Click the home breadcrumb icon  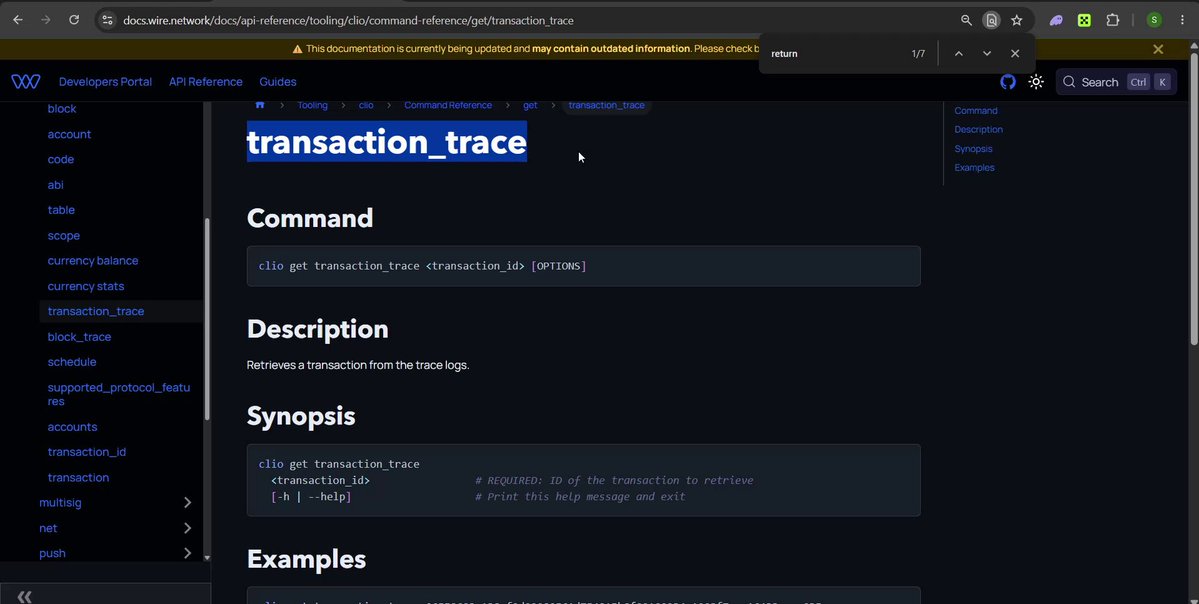point(260,105)
